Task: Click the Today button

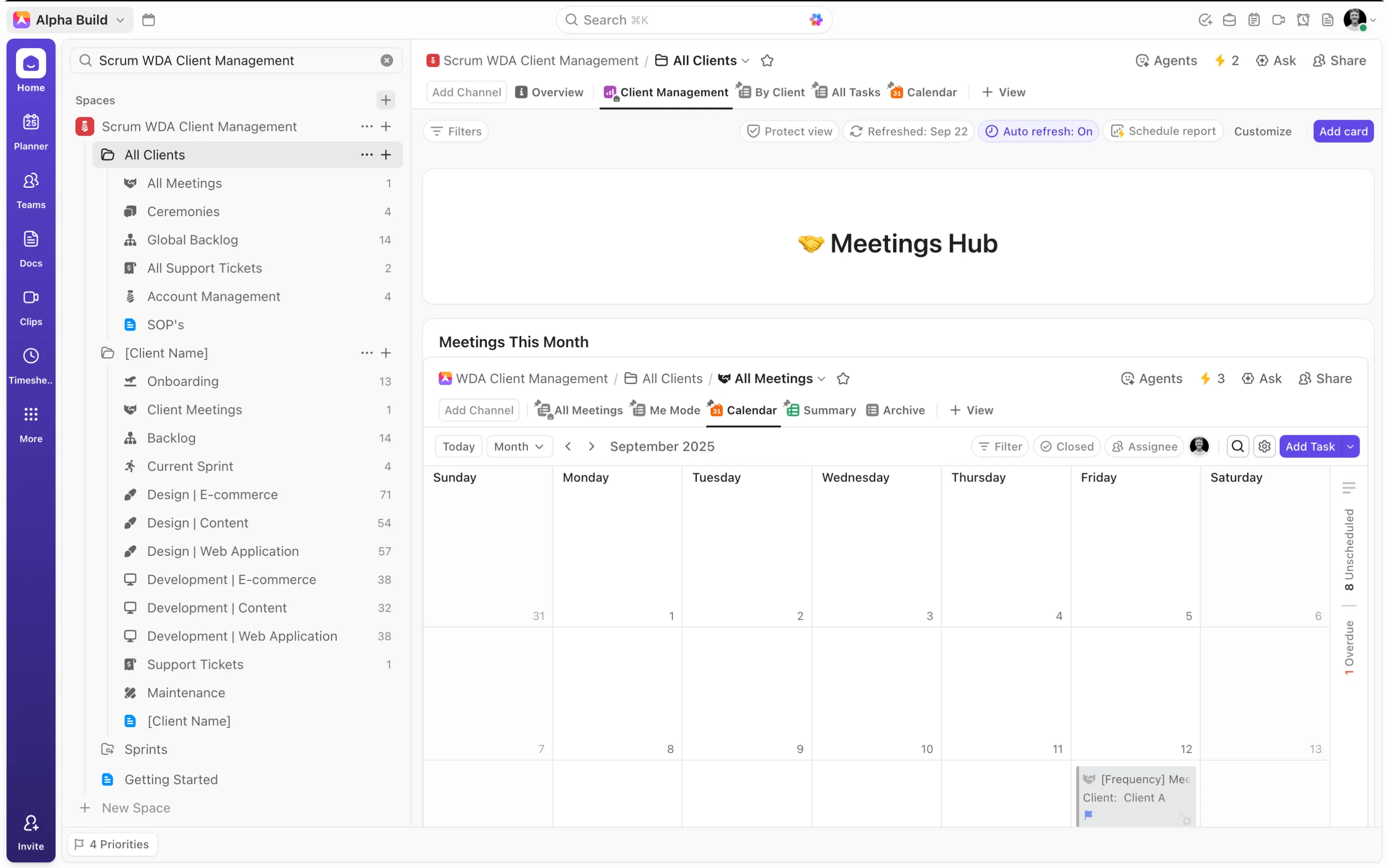Action: pyautogui.click(x=458, y=447)
